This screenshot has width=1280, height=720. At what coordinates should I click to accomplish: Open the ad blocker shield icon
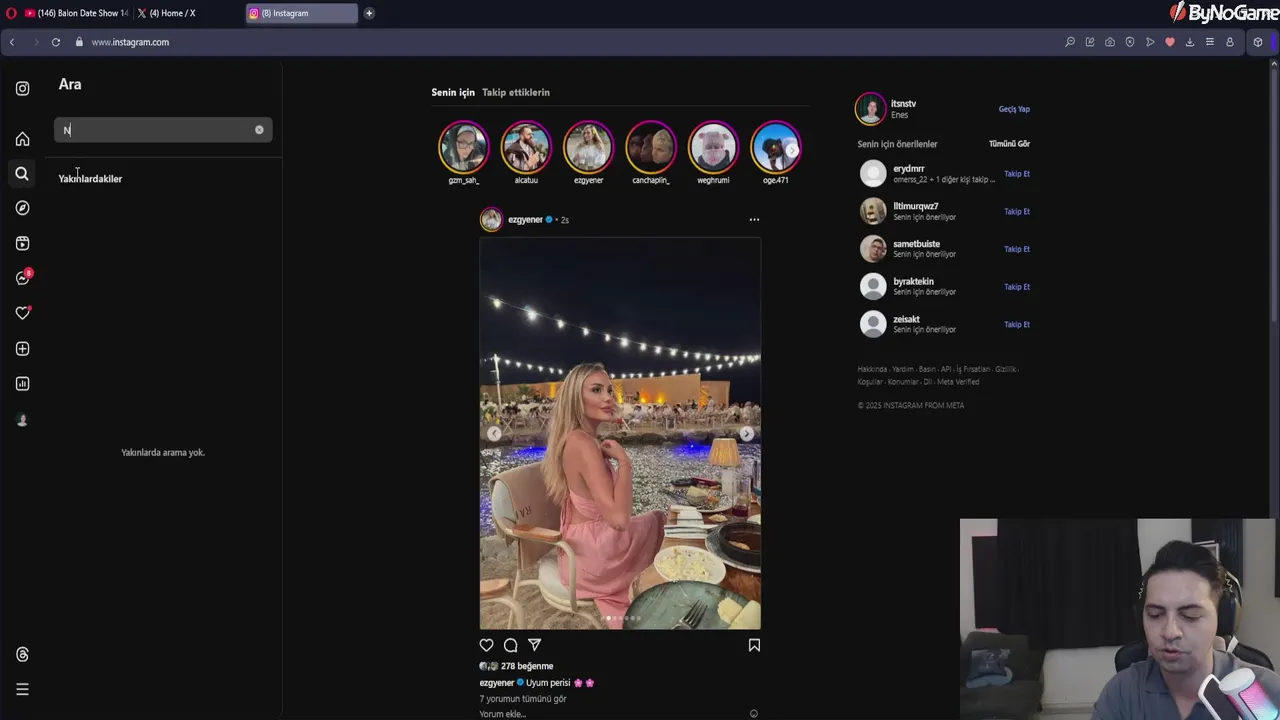[x=1130, y=42]
